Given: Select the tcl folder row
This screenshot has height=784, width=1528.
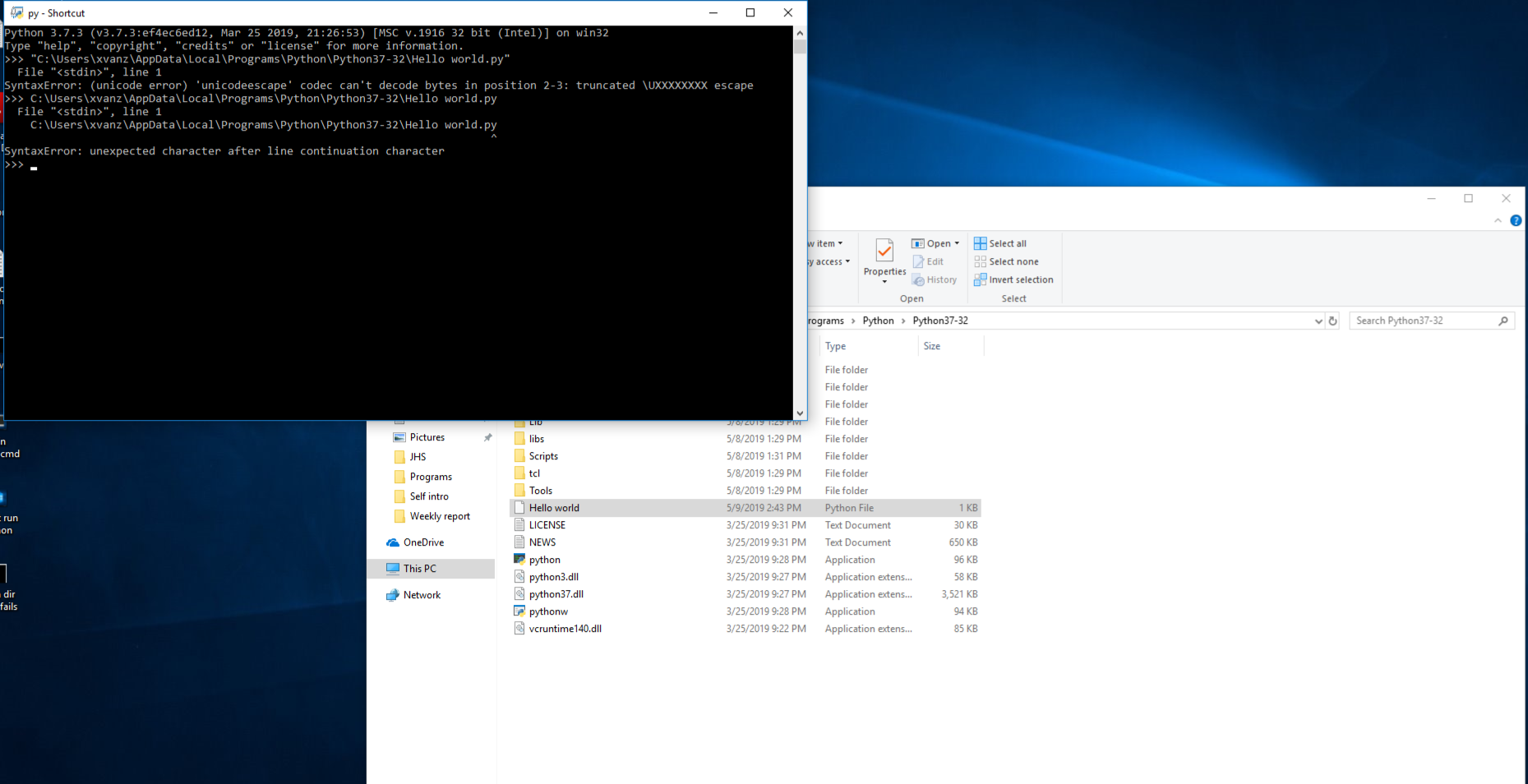Looking at the screenshot, I should click(746, 473).
